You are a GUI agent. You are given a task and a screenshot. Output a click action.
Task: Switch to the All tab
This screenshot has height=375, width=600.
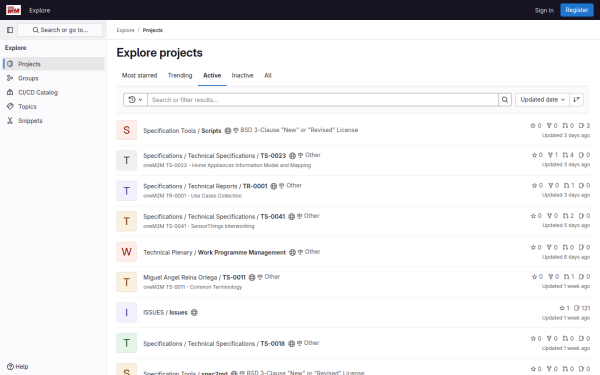click(268, 75)
